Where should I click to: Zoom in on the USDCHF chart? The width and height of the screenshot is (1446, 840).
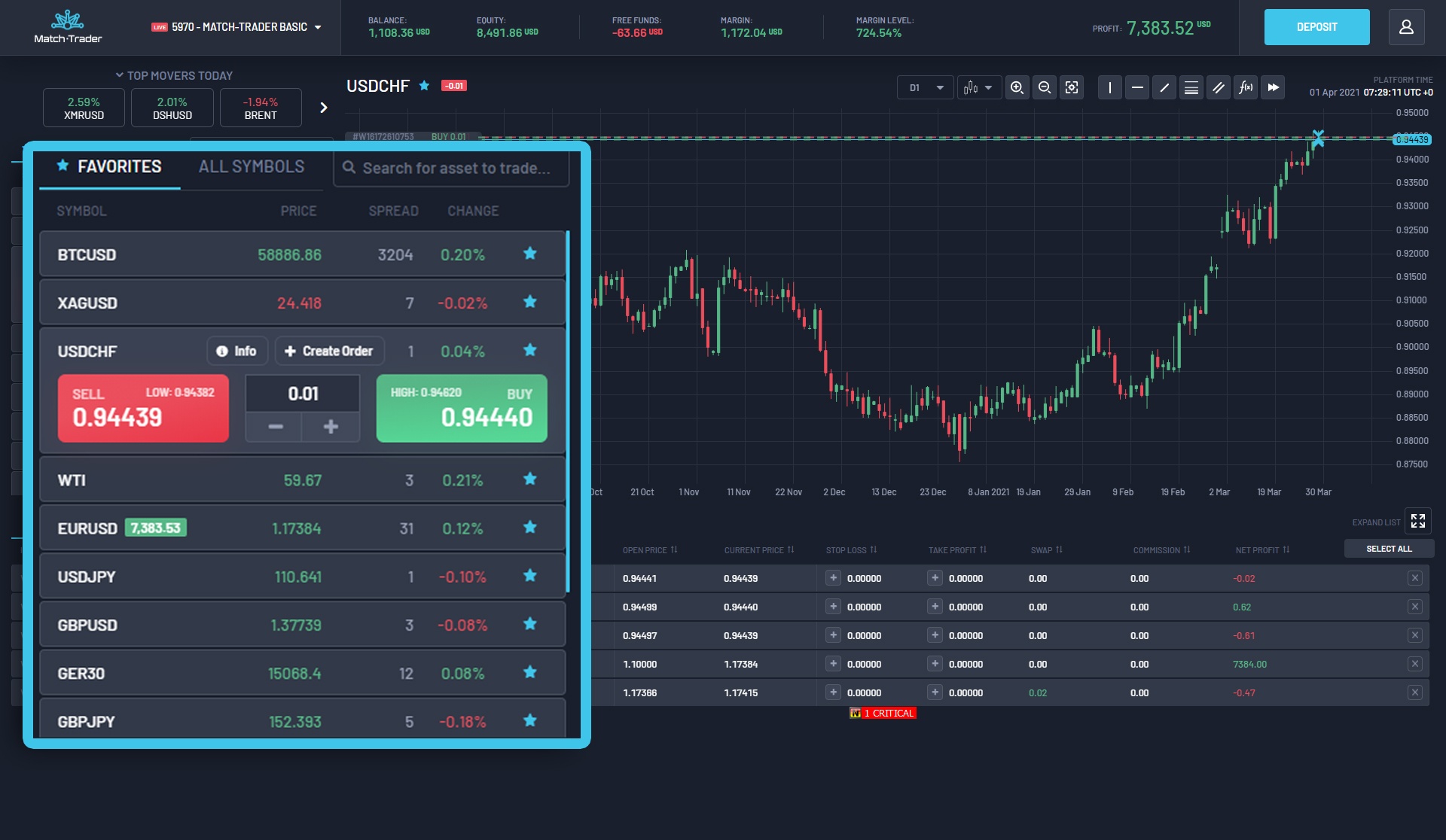point(1017,87)
